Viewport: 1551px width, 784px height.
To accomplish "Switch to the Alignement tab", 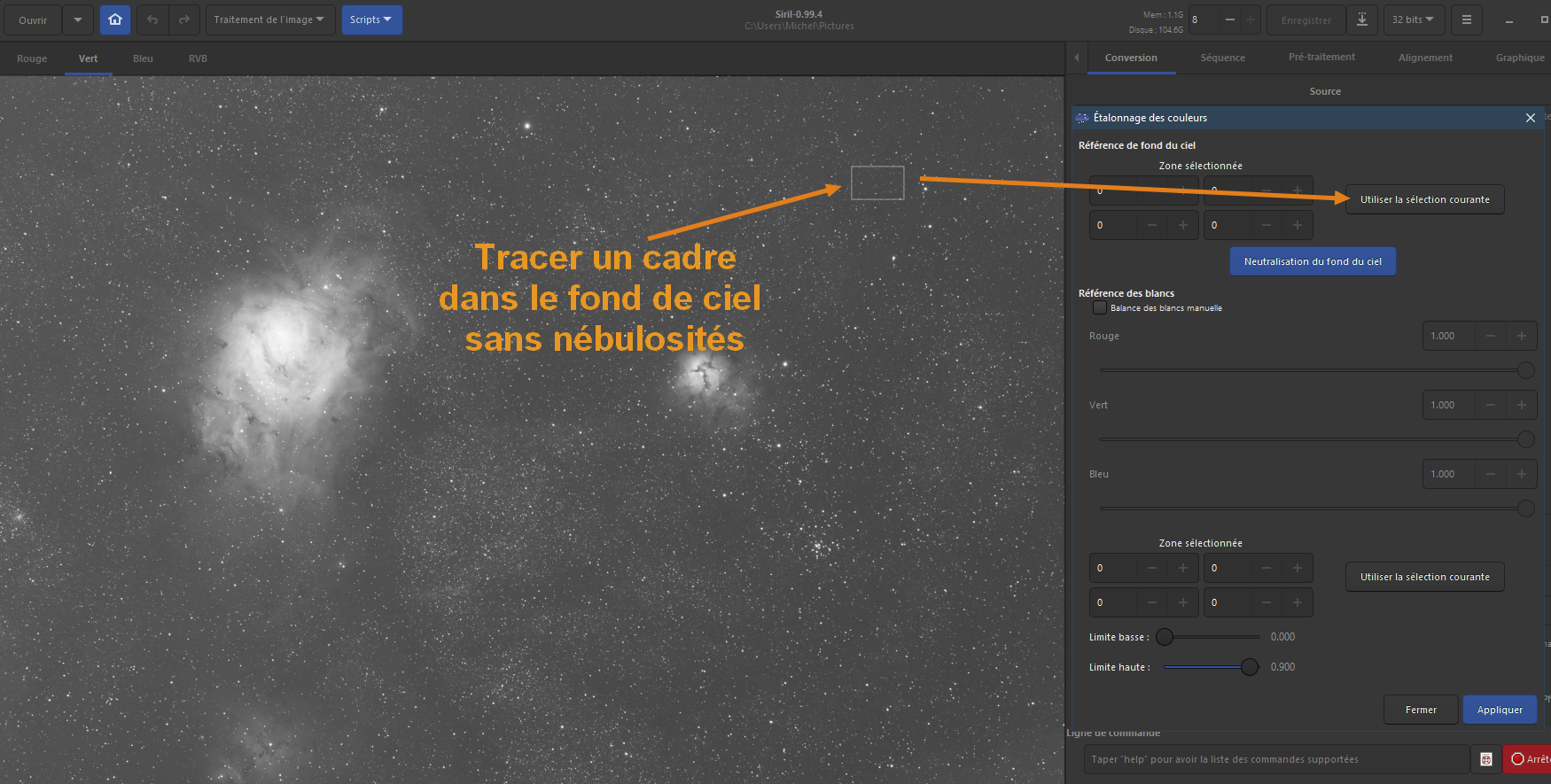I will [x=1425, y=58].
